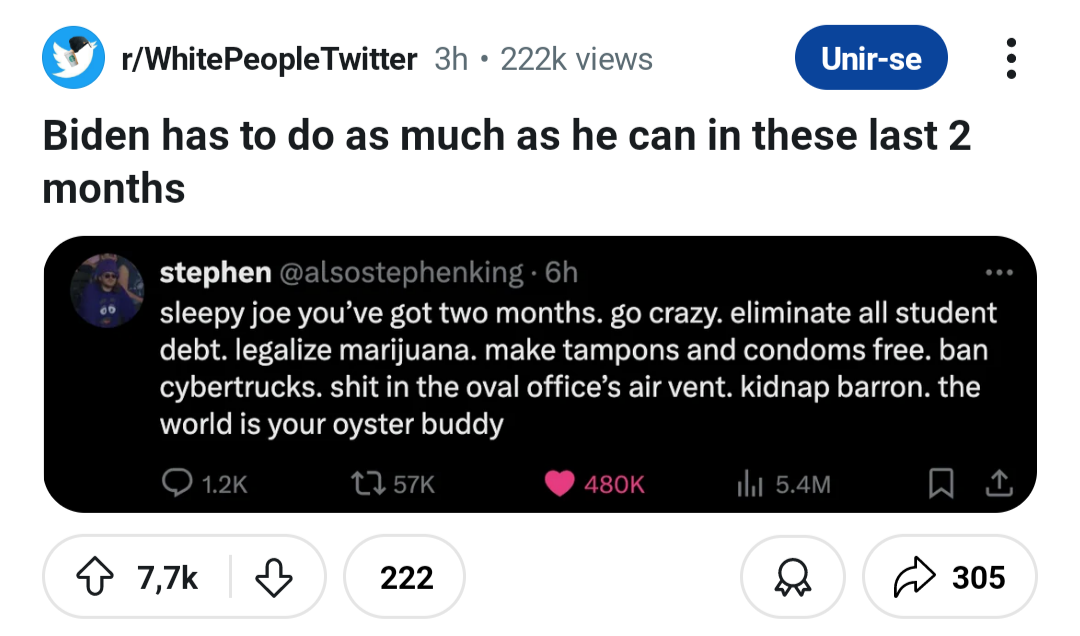Click the tweet views analytics icon
Viewport: 1080px width, 636px height.
point(749,484)
